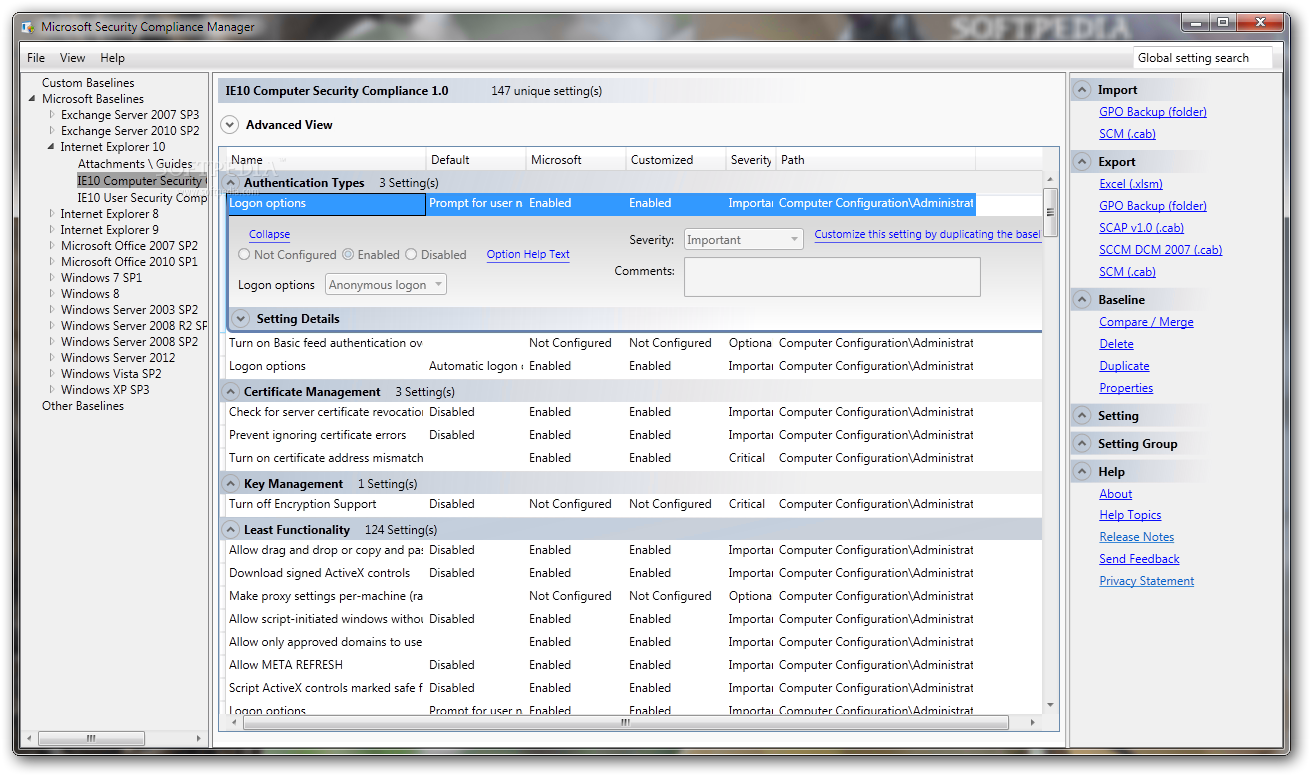Open the Severity dropdown
This screenshot has height=776, width=1311.
[744, 240]
